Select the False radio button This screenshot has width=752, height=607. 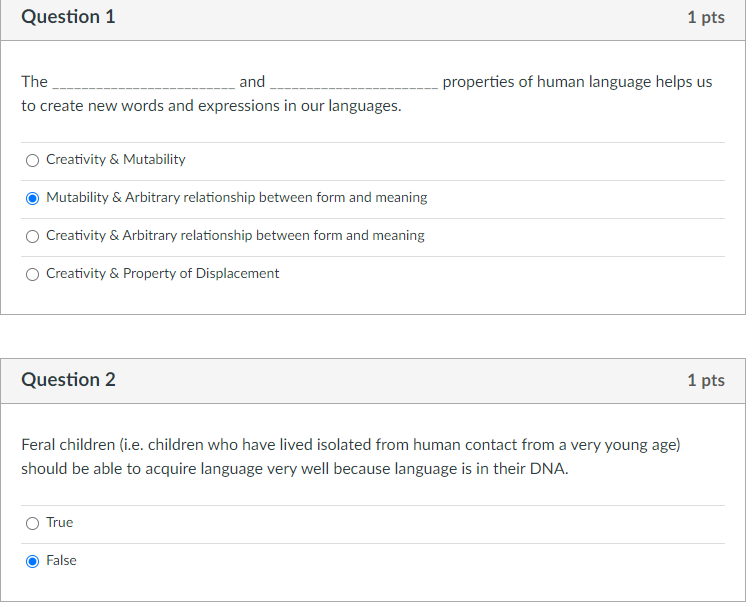point(32,561)
